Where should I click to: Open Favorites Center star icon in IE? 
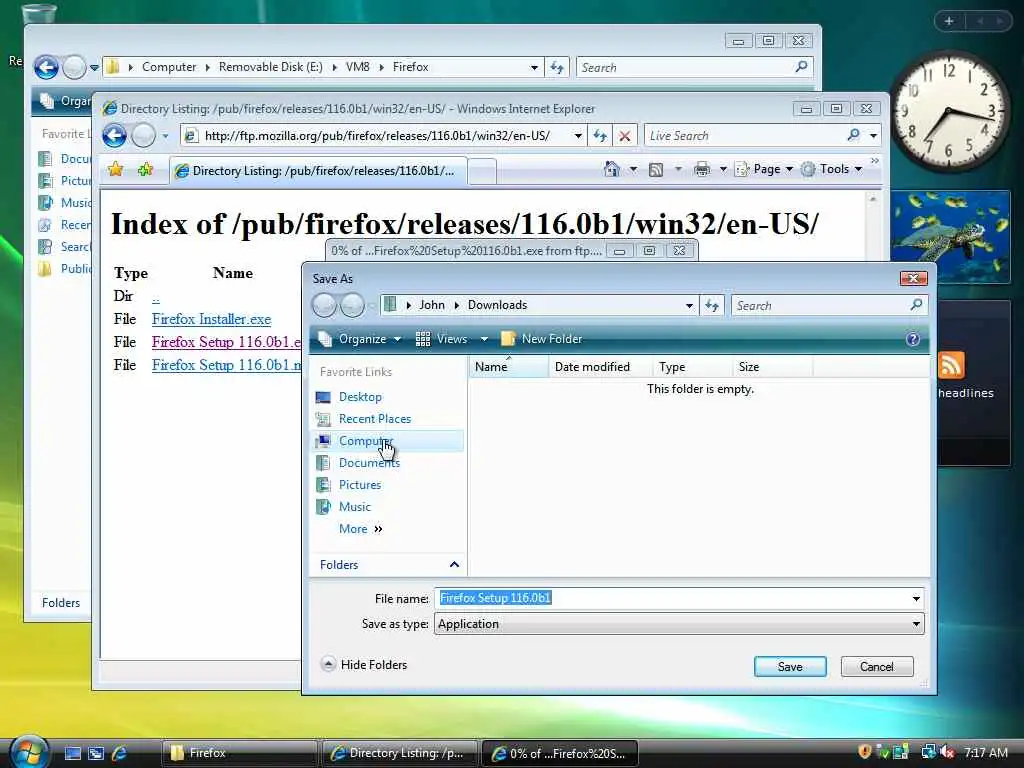[x=116, y=170]
